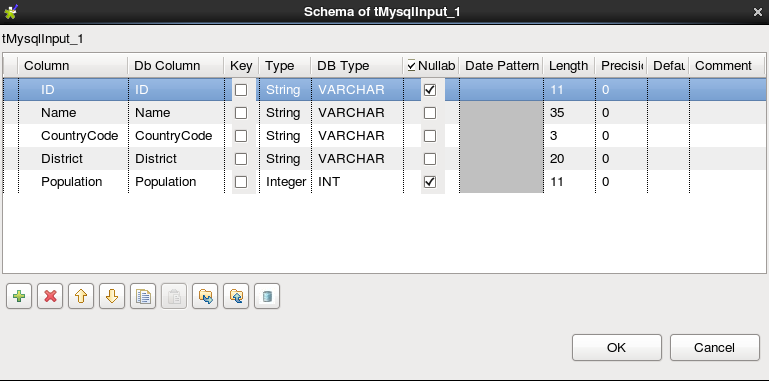This screenshot has height=381, width=769.
Task: Select the ID cell in Column field
Action: 74,90
